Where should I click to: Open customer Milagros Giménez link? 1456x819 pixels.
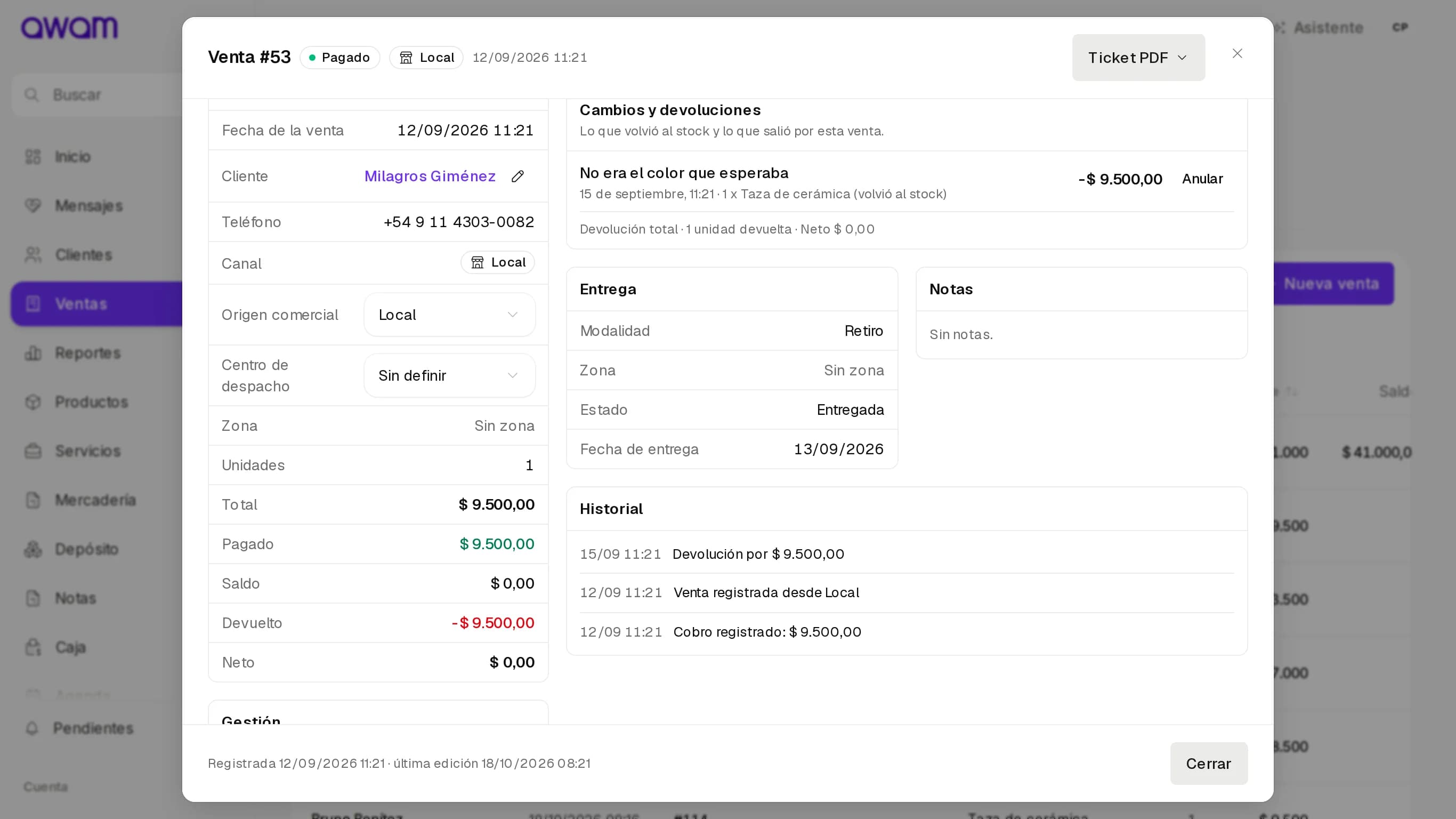coord(430,176)
